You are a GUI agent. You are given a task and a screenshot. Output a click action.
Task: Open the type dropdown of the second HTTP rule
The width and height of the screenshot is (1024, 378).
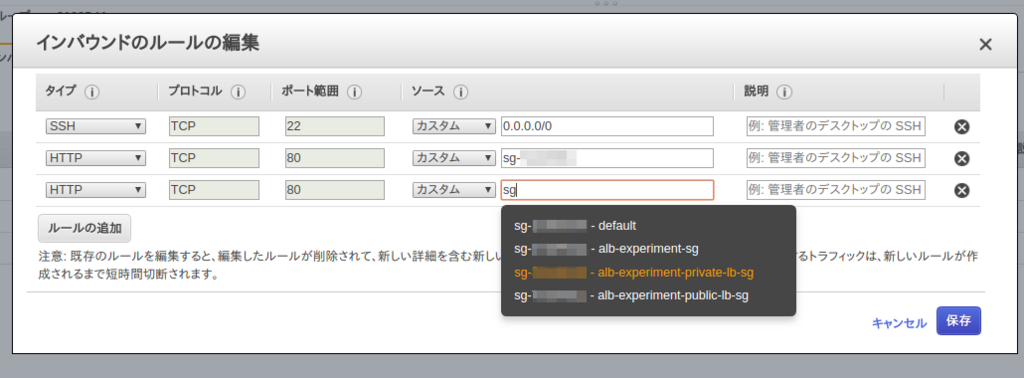point(96,158)
